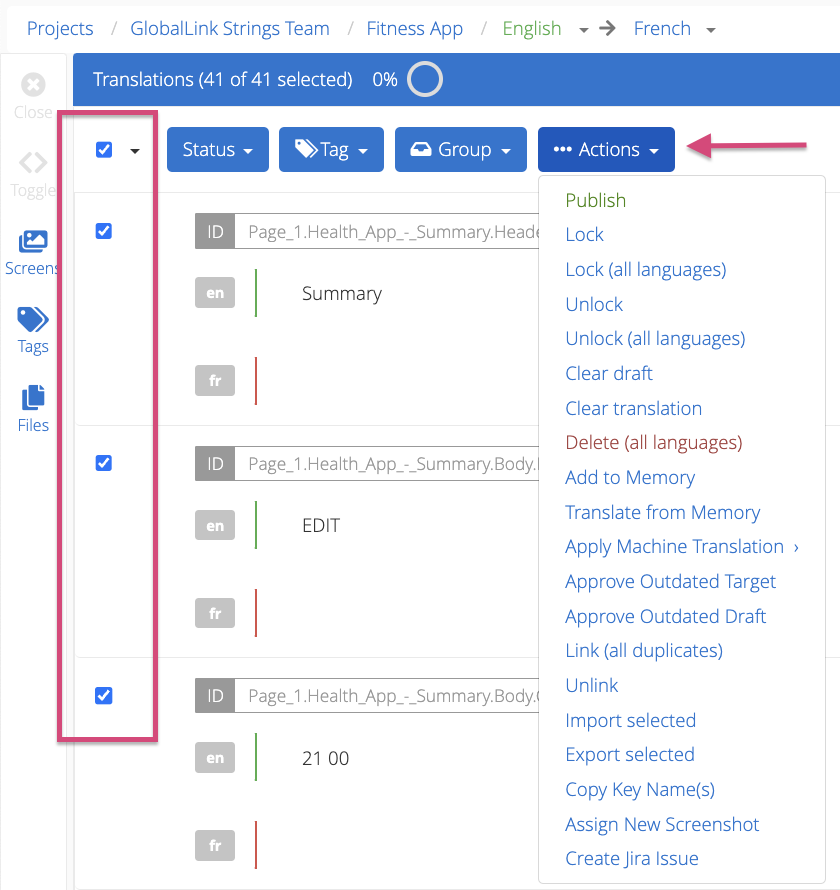Image resolution: width=840 pixels, height=890 pixels.
Task: Uncheck the select-all checkbox
Action: click(x=104, y=150)
